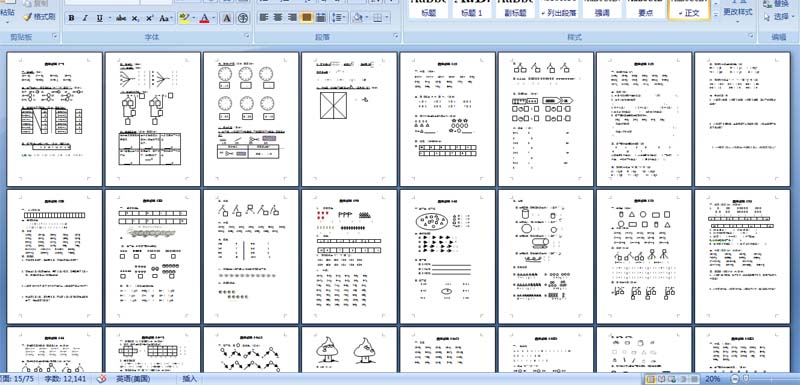Viewport: 800px width, 385px height.
Task: Apply superscript formatting
Action: pyautogui.click(x=149, y=18)
